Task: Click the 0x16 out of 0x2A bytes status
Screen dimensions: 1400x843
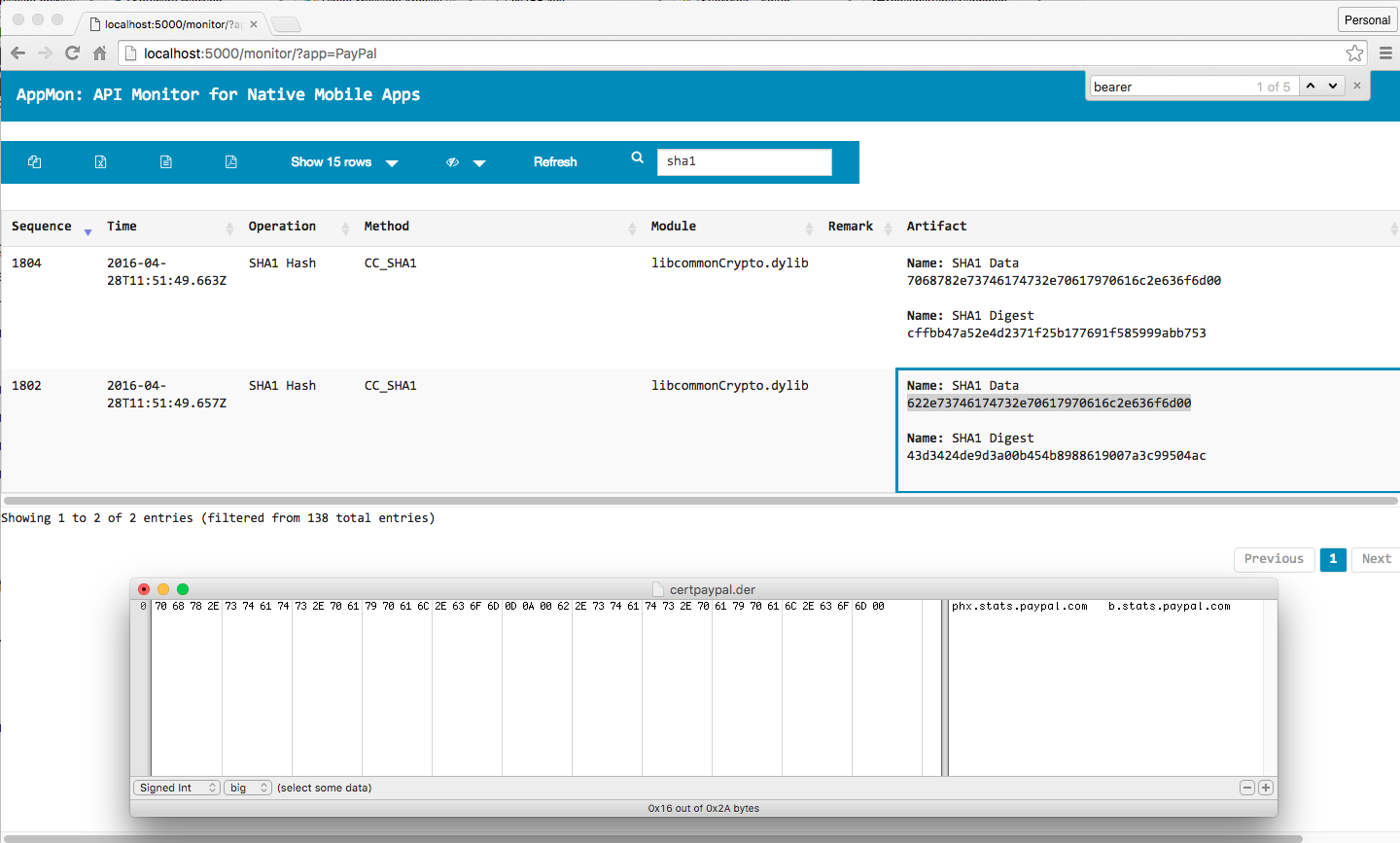Action: point(704,808)
